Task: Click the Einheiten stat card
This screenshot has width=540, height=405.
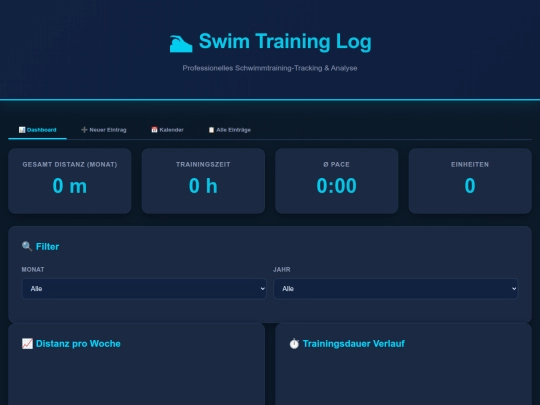Action: tap(470, 181)
